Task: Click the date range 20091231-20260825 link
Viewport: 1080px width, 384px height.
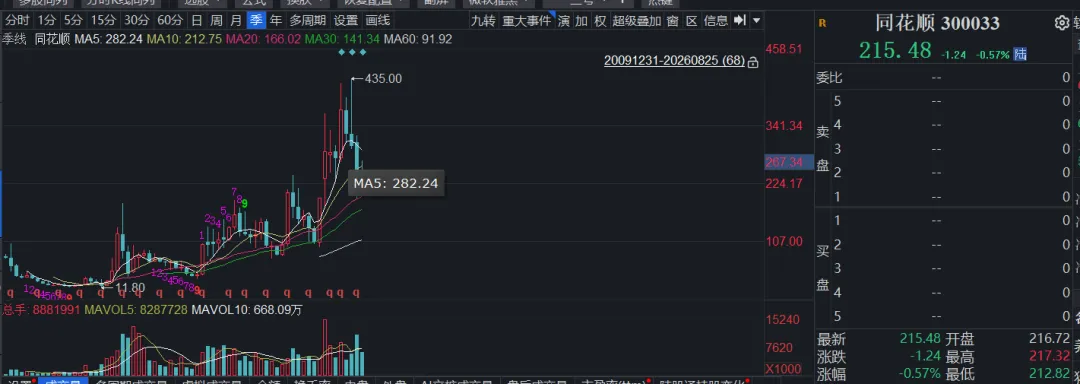Action: (x=674, y=61)
